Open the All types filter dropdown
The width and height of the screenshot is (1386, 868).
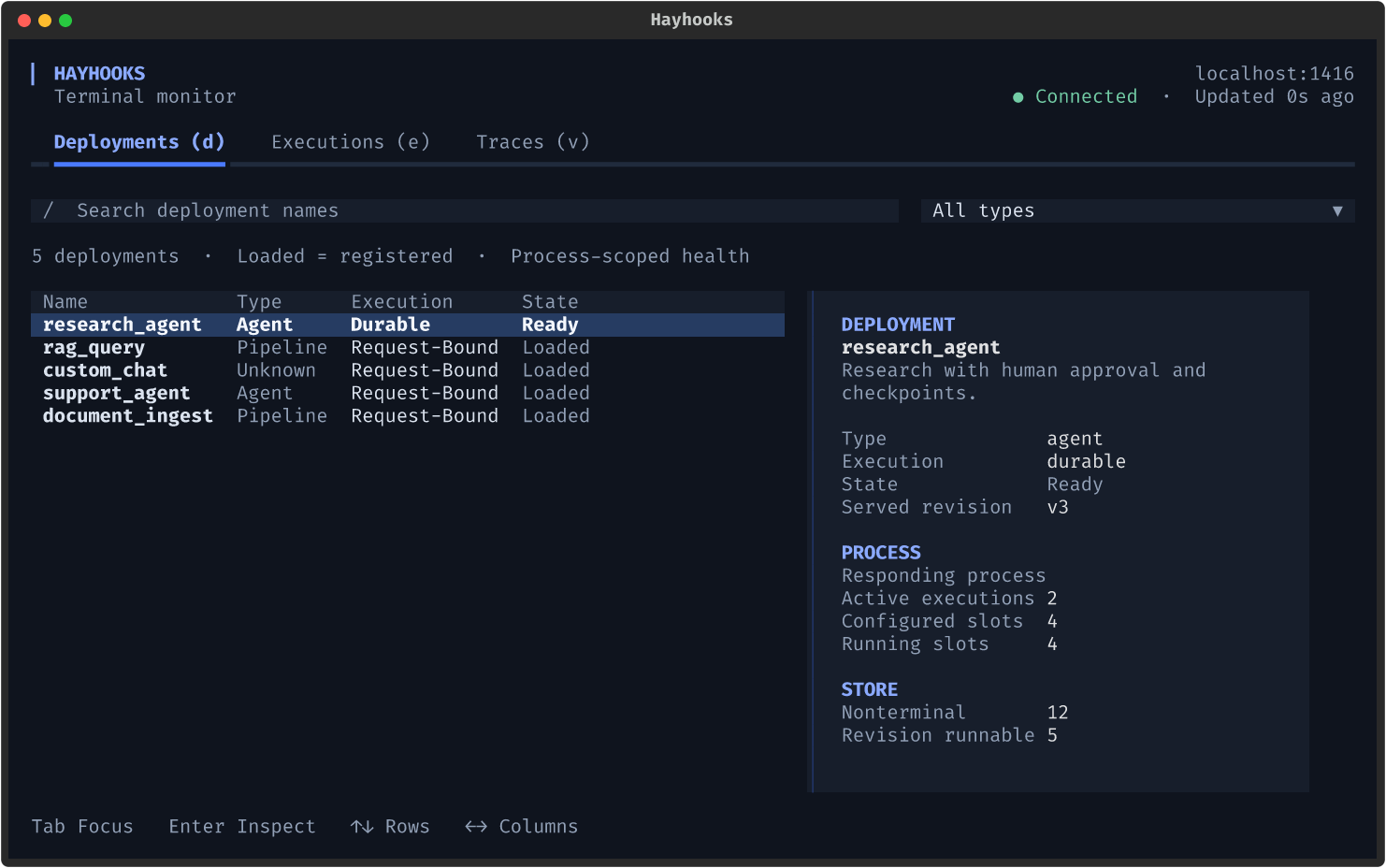tap(1138, 210)
